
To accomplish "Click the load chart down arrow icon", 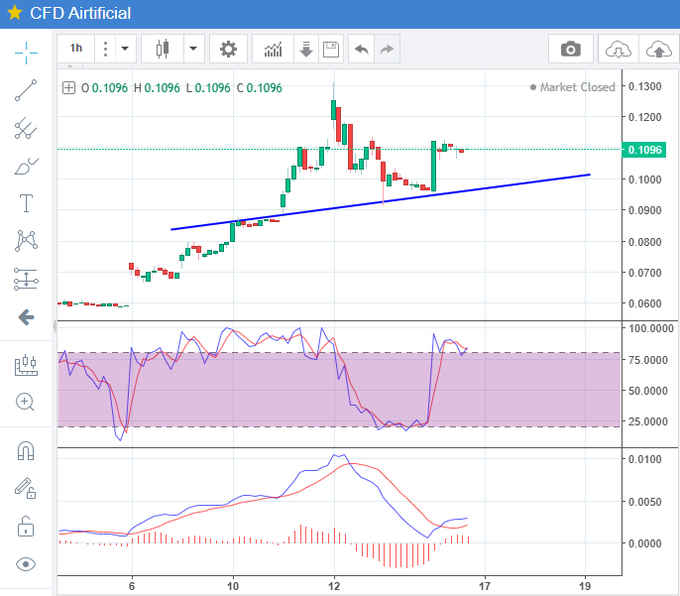I will pos(306,49).
